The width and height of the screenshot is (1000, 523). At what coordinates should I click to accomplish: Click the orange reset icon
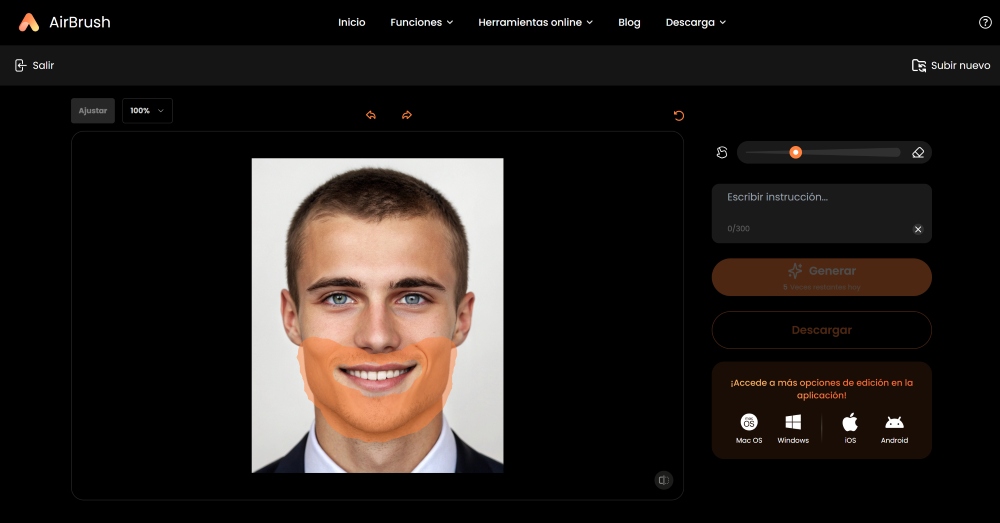pos(679,115)
